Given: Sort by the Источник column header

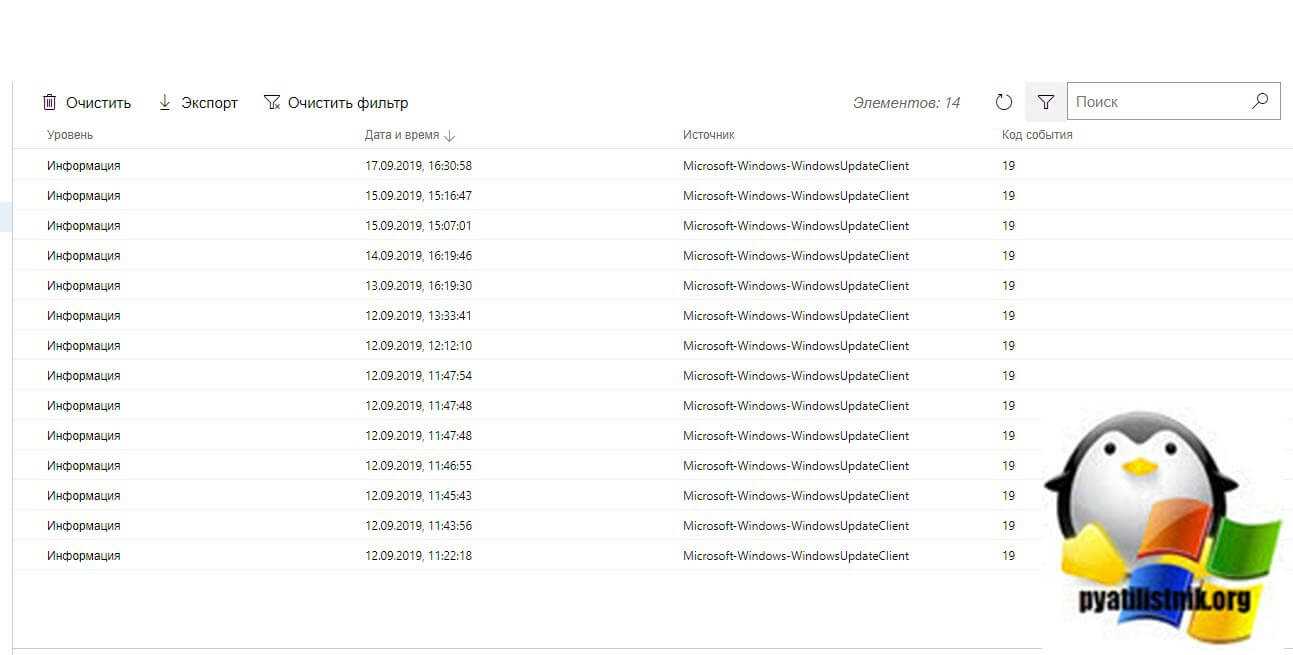Looking at the screenshot, I should 709,135.
